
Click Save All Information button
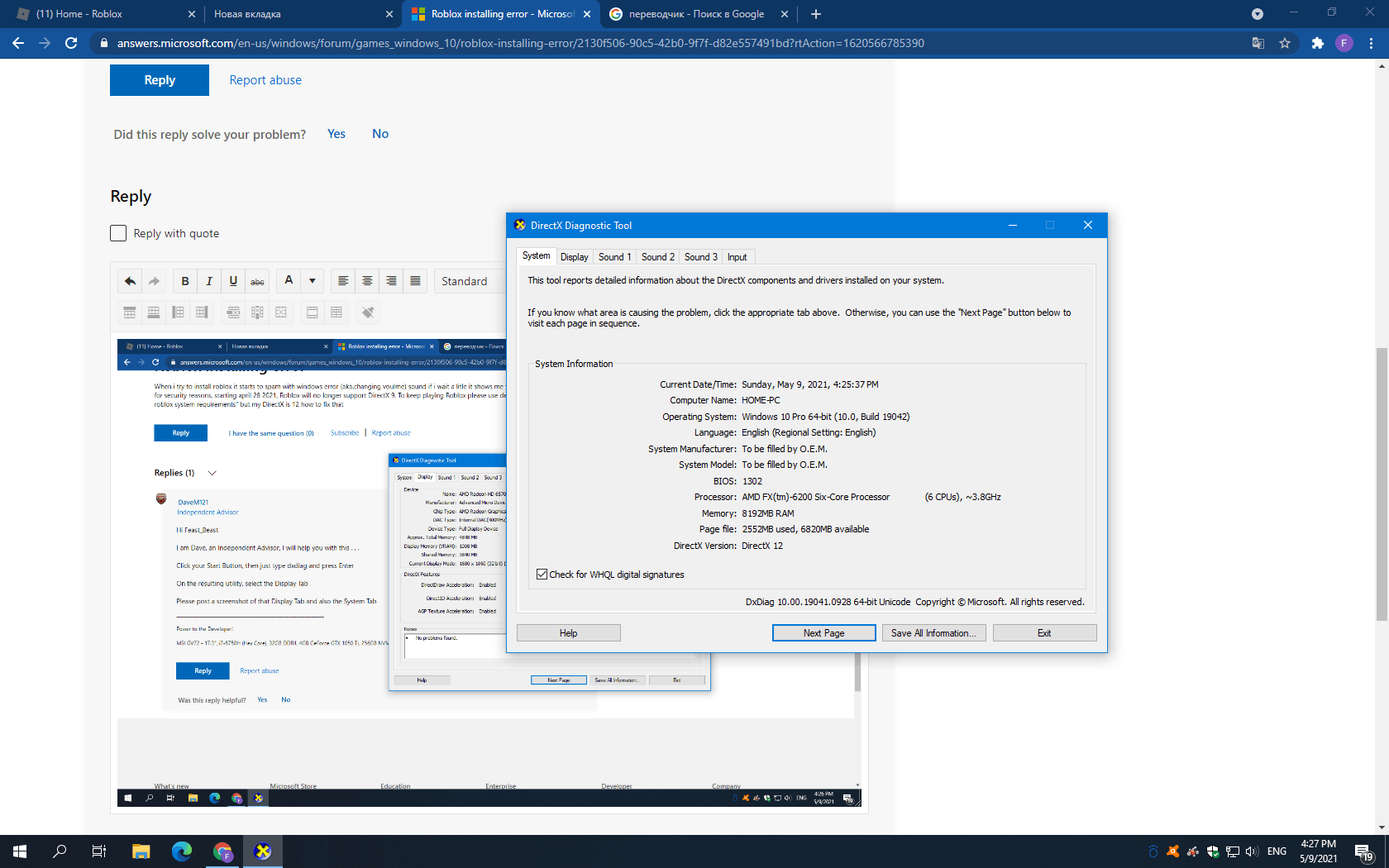(933, 633)
